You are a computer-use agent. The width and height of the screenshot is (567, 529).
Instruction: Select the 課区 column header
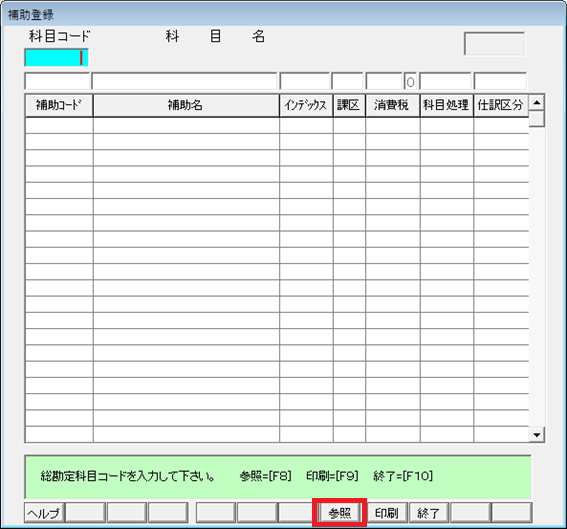tap(349, 105)
